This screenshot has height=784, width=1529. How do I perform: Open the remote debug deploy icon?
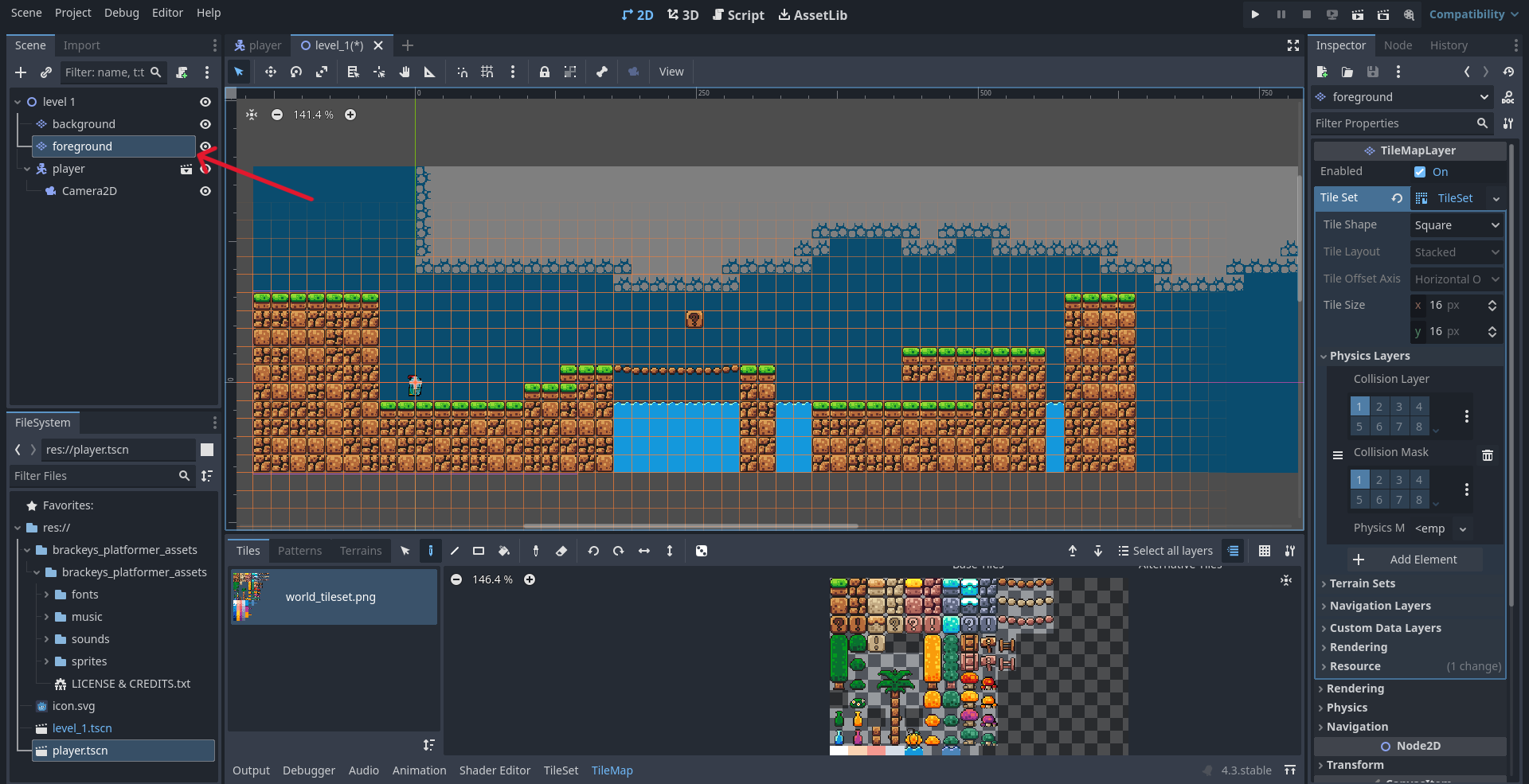(x=1332, y=14)
